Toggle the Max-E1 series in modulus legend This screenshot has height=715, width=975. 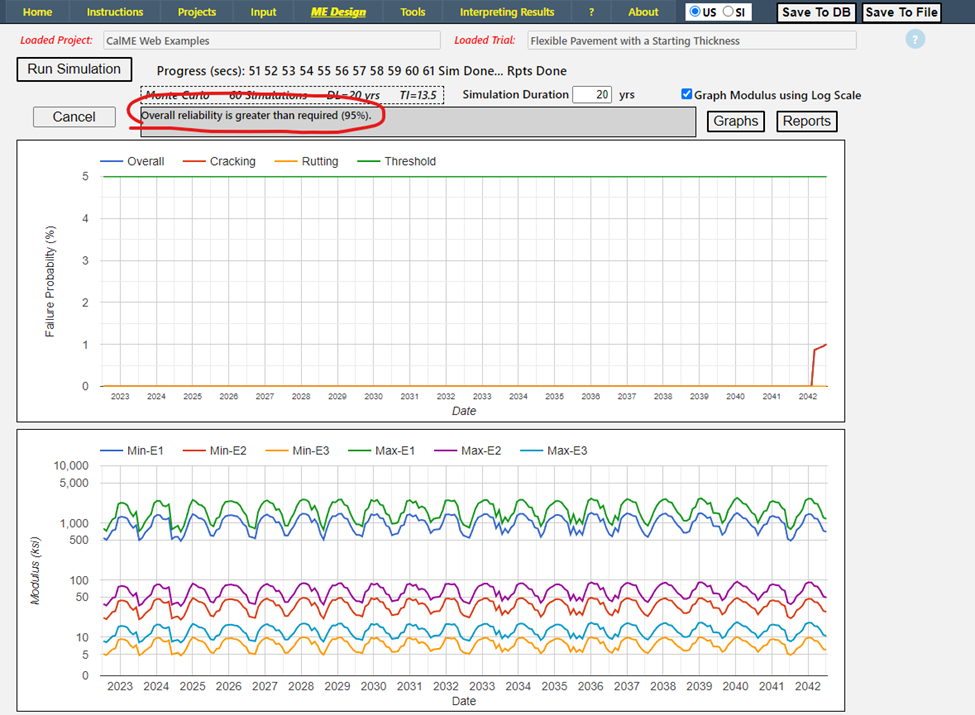click(396, 450)
